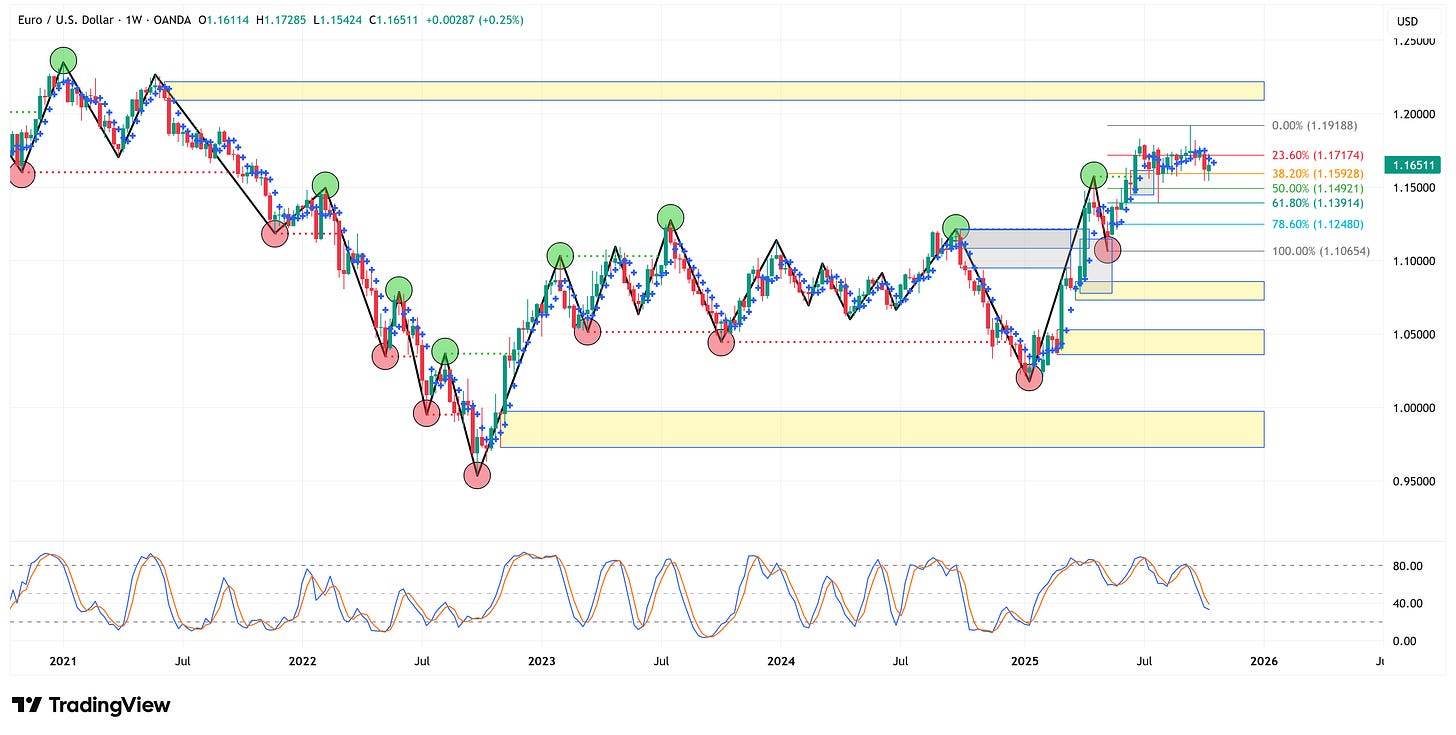Click the red circle marker at the early-2025 low
Screen dimensions: 1456x735
click(x=1028, y=378)
